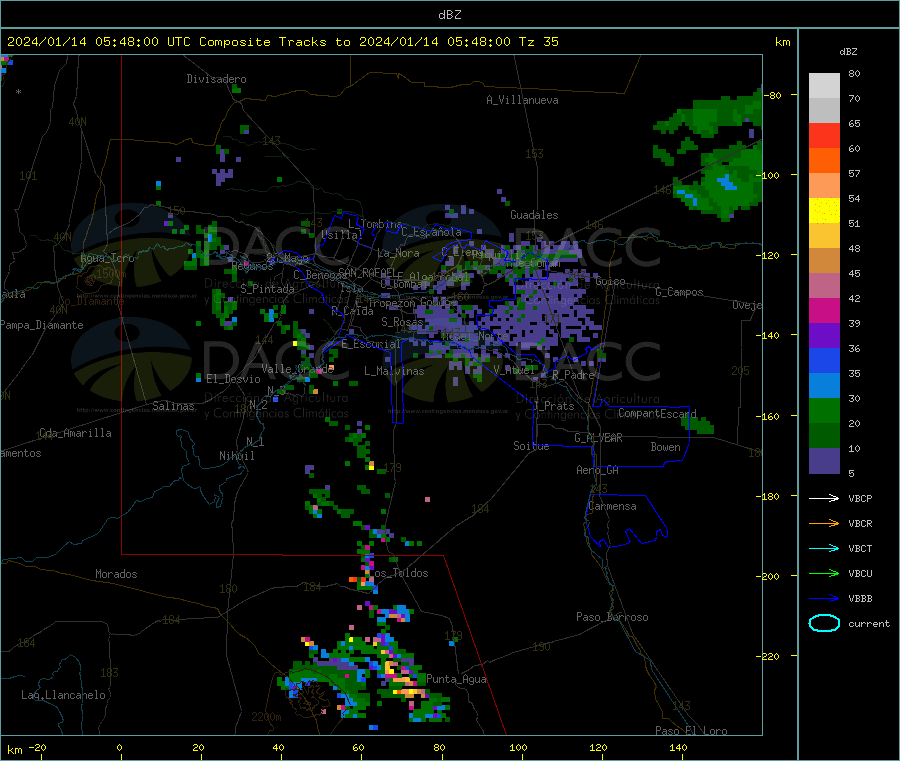Click the intense storm cell near Punta_Agua

click(x=402, y=680)
